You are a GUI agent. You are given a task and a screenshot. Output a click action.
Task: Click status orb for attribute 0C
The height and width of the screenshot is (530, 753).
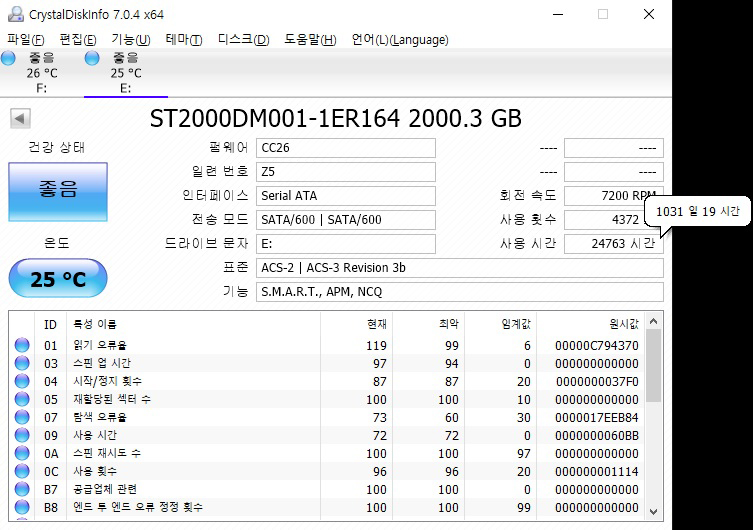coord(22,471)
